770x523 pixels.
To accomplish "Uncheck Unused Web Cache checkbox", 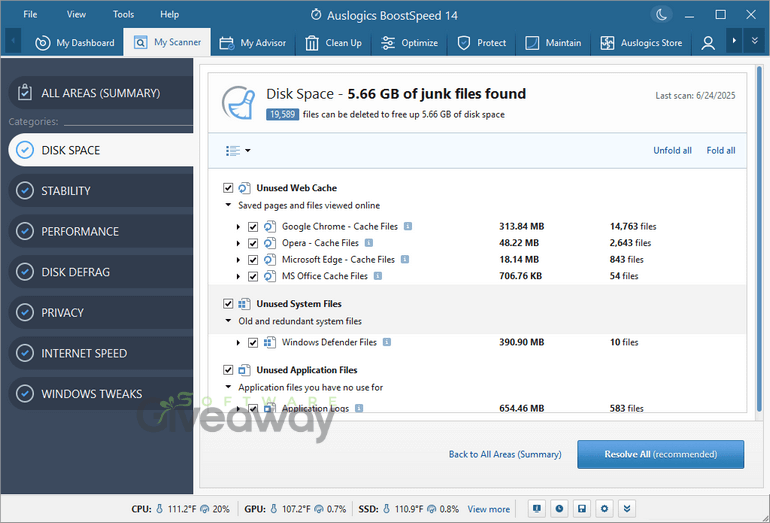I will (228, 188).
